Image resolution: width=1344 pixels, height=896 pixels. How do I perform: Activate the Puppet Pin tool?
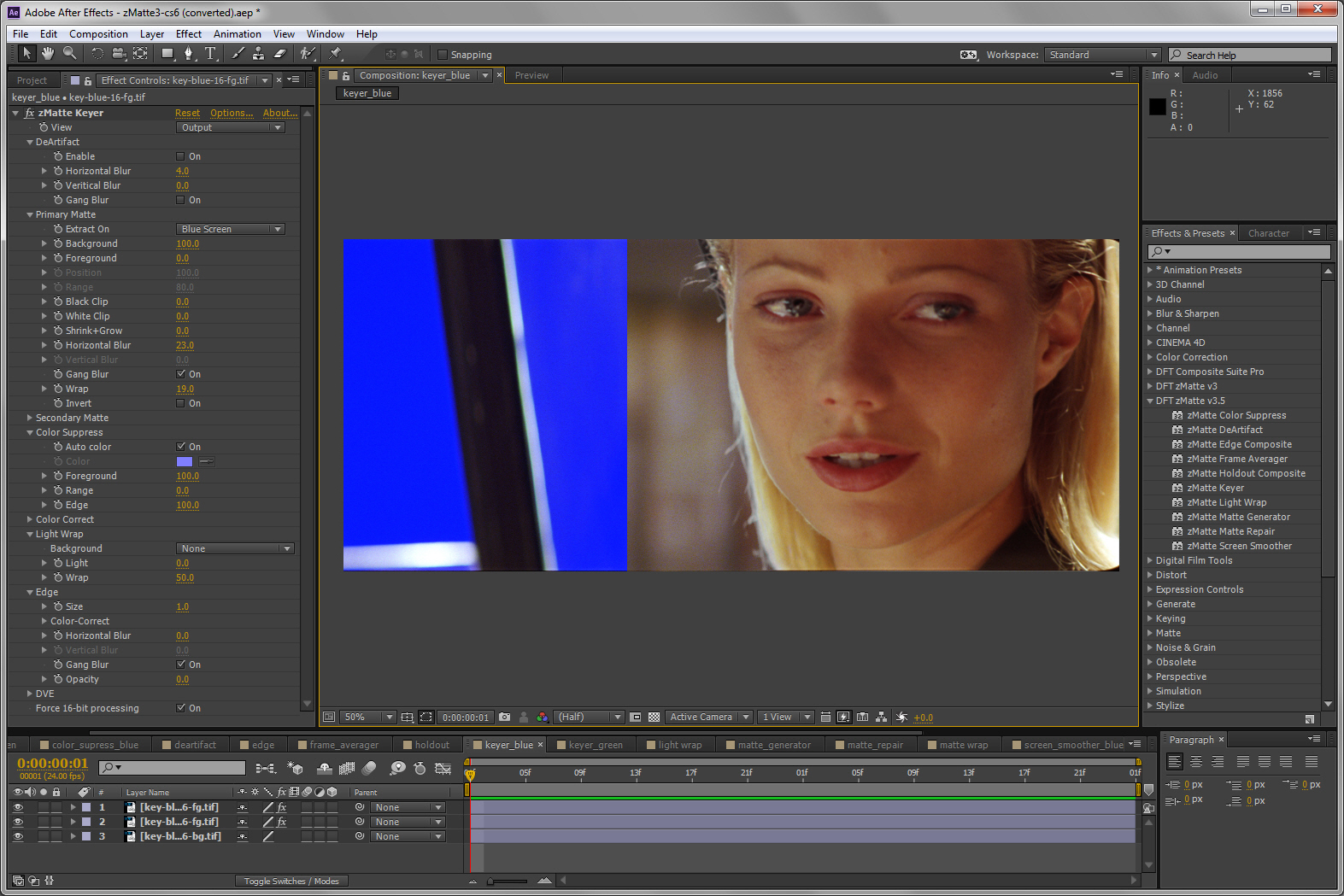pos(336,54)
